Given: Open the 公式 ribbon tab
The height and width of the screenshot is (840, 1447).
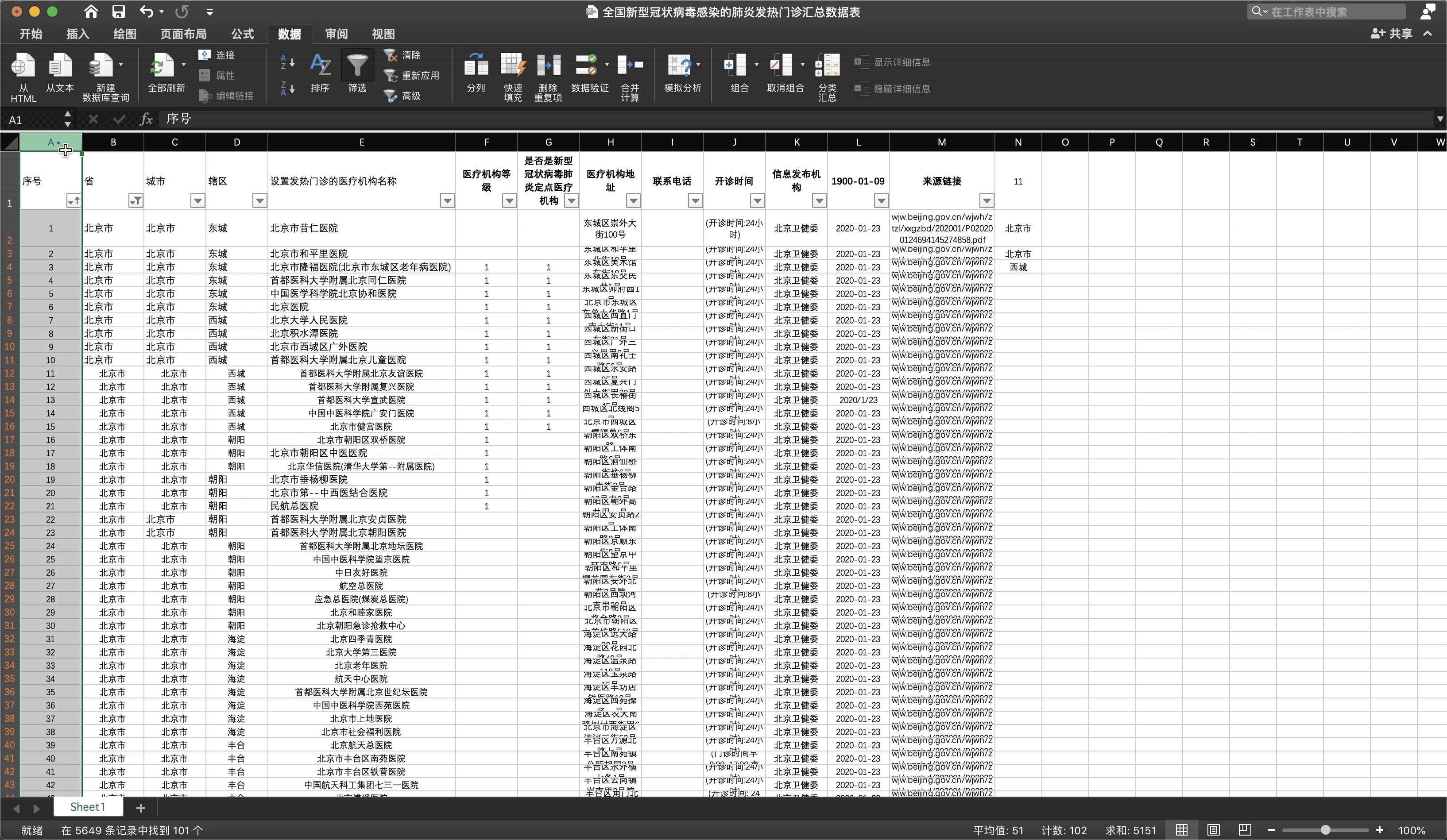Looking at the screenshot, I should point(242,34).
